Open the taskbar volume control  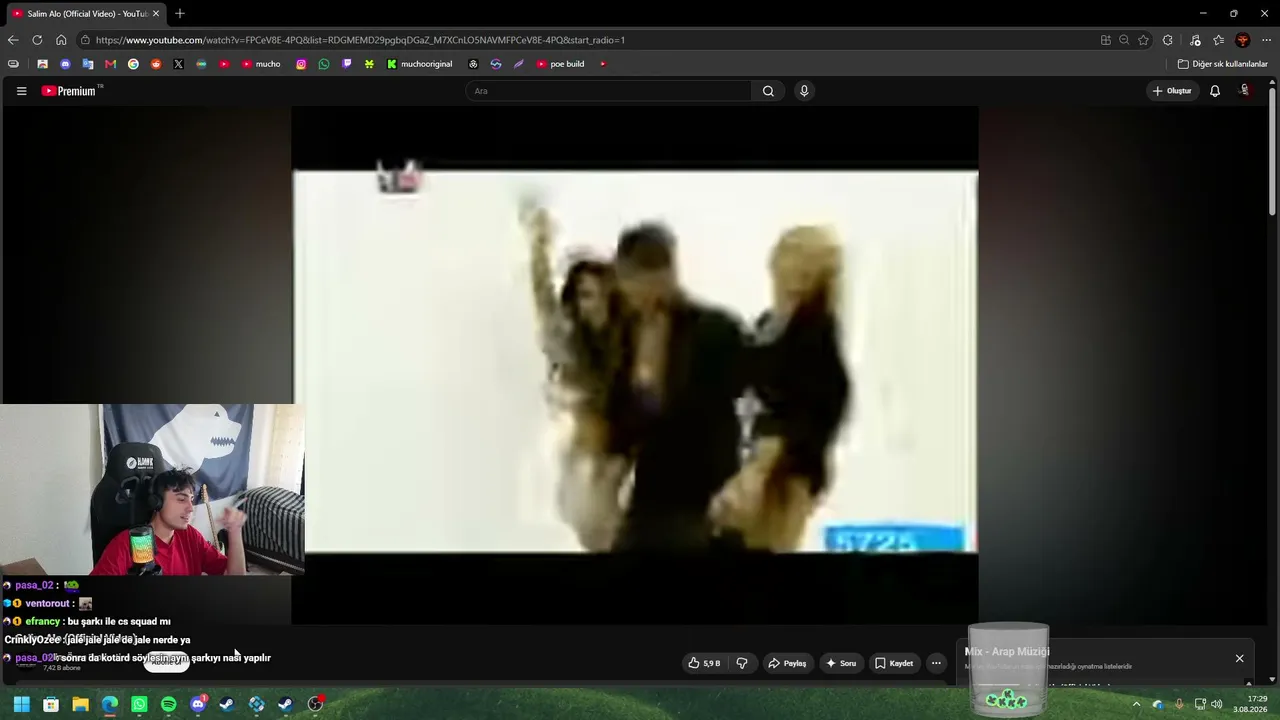[1217, 704]
